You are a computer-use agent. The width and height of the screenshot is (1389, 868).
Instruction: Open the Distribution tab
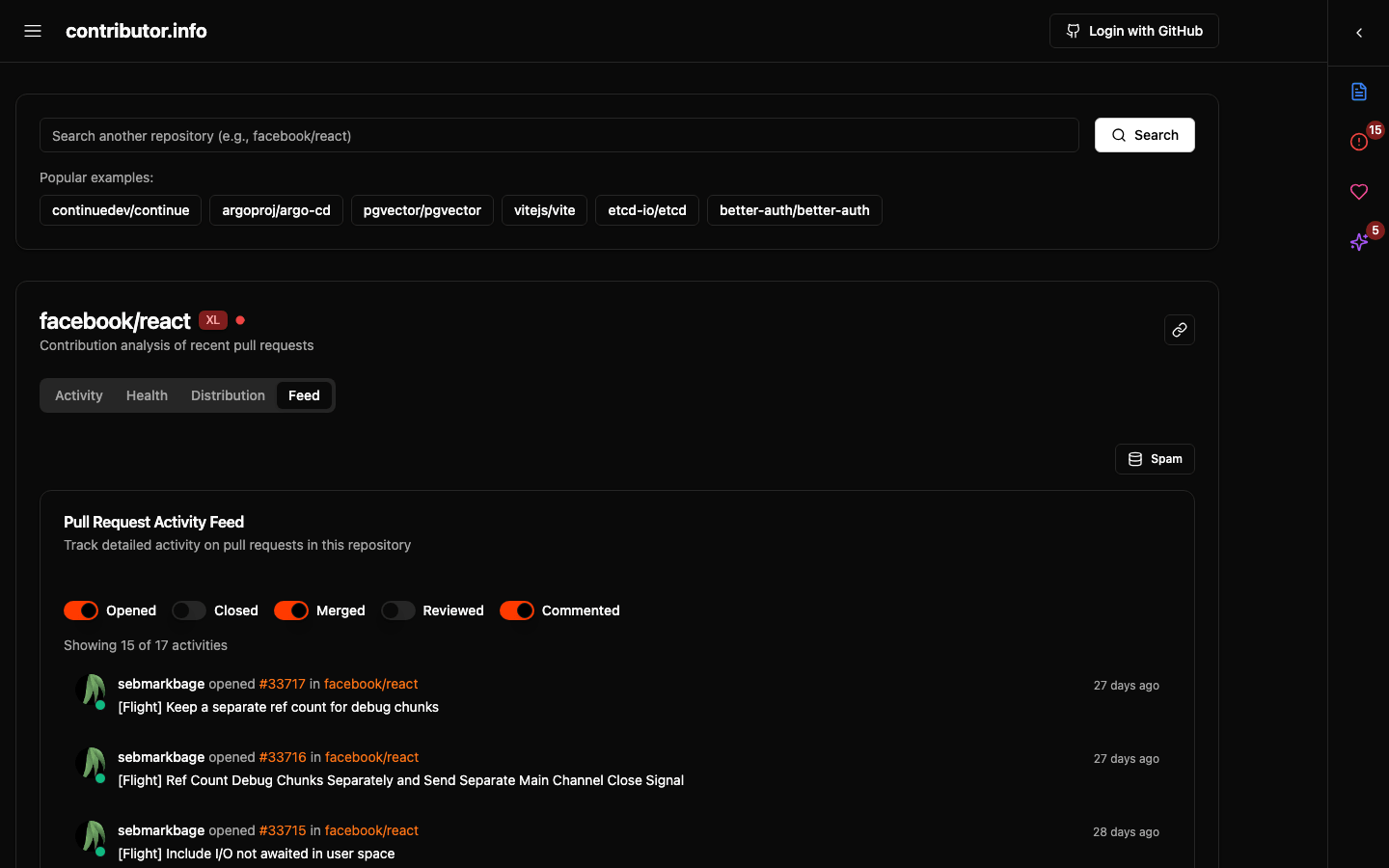(x=228, y=395)
